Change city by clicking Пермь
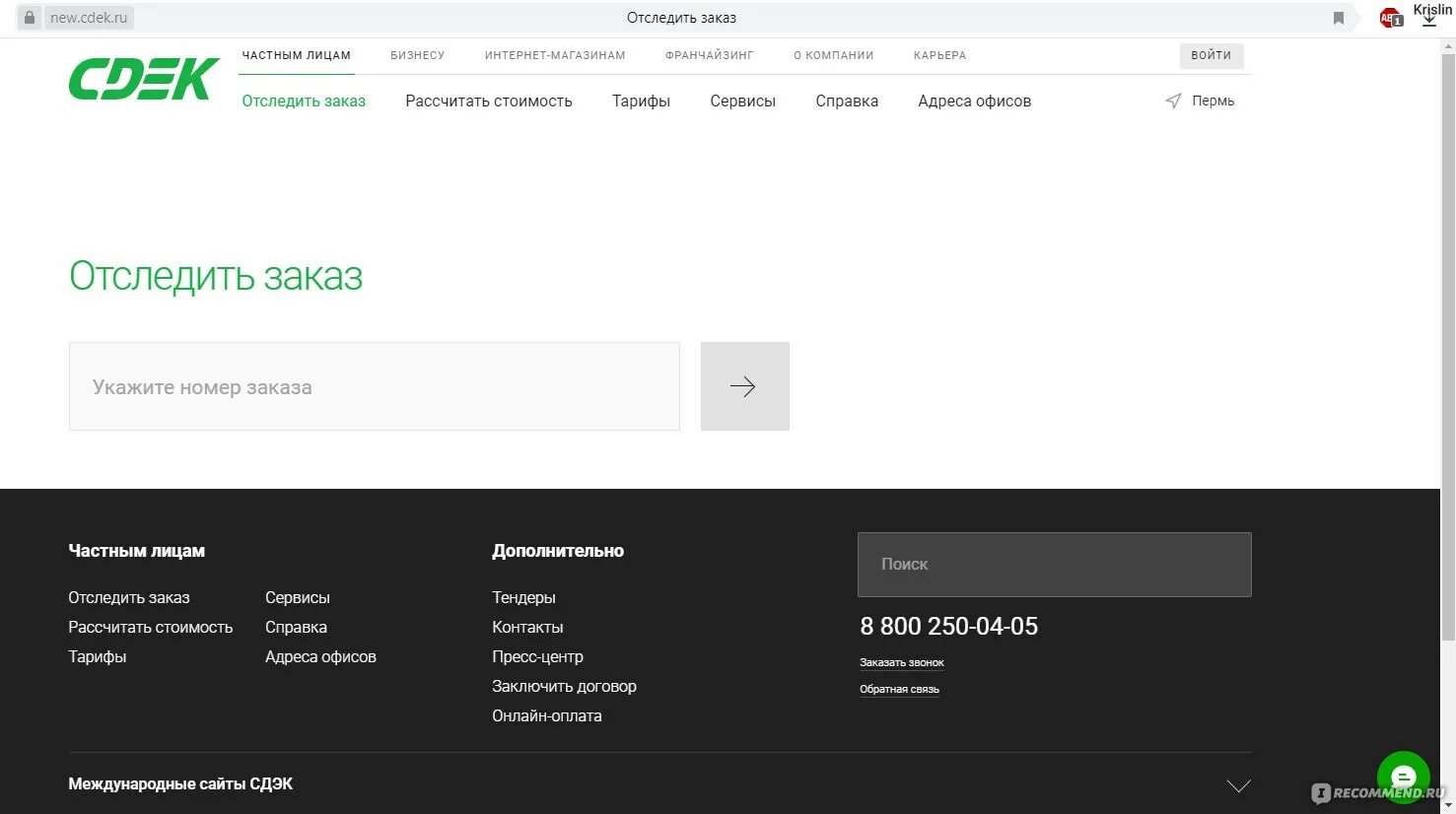The height and width of the screenshot is (814, 1456). pos(1213,101)
